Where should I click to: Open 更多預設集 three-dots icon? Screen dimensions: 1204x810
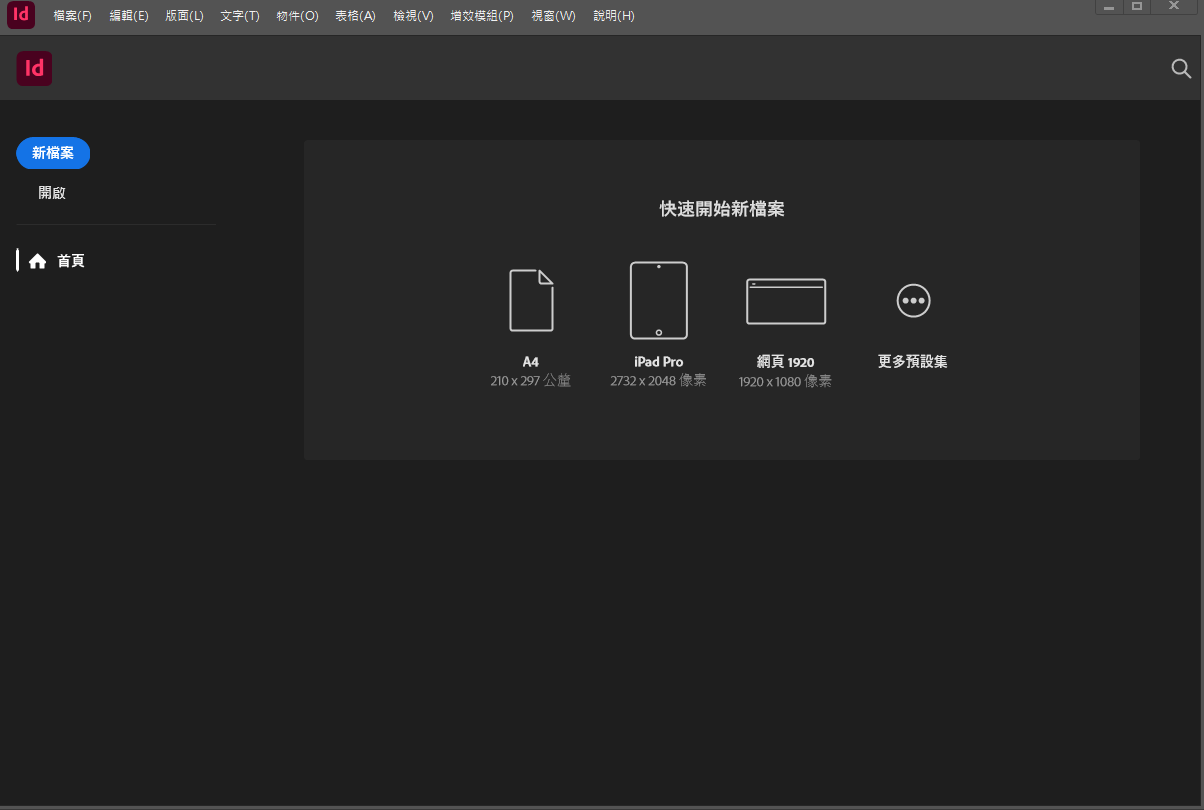pos(913,300)
